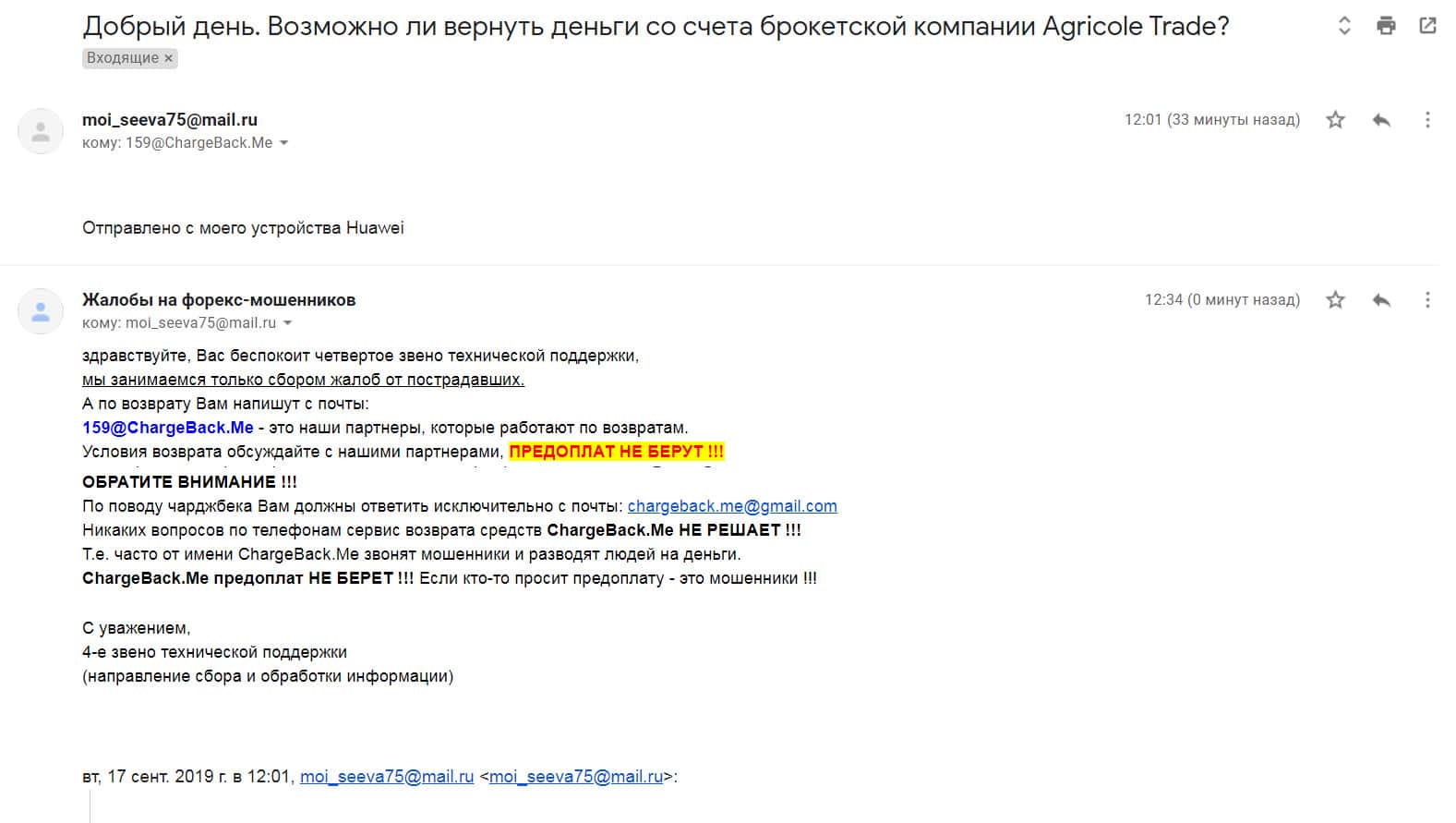The width and height of the screenshot is (1456, 823).
Task: Open the Входящие label
Action: coord(122,58)
